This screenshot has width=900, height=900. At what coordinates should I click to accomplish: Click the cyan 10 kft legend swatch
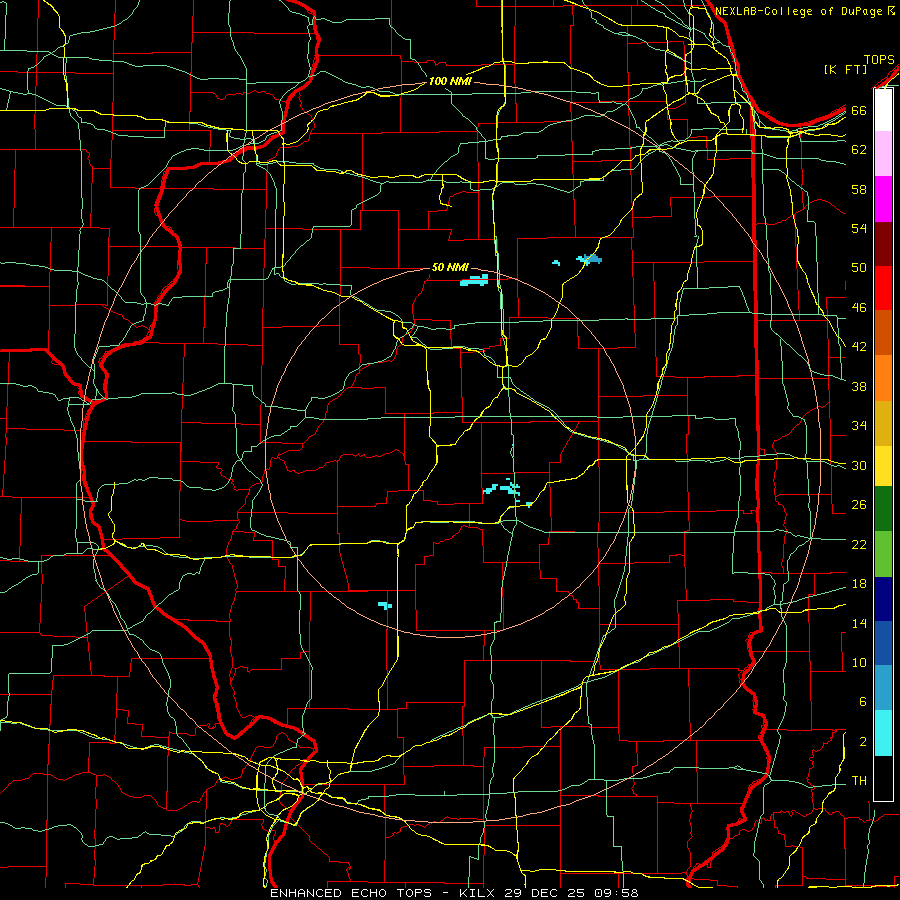883,733
